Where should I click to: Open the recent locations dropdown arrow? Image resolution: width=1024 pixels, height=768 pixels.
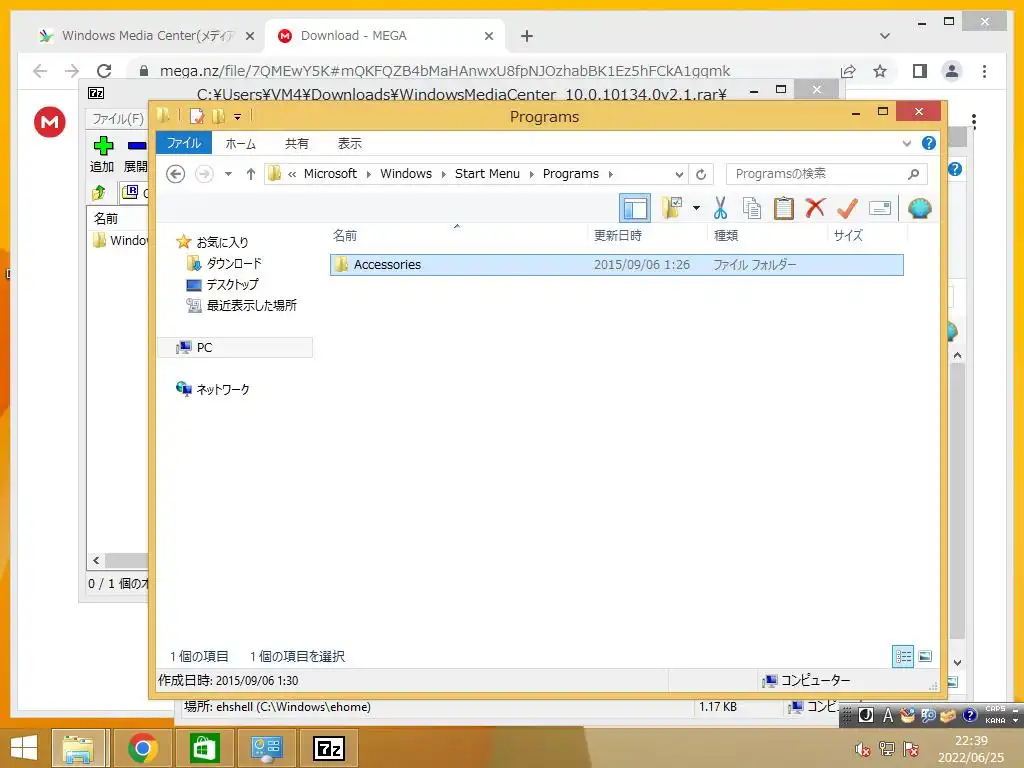click(228, 174)
